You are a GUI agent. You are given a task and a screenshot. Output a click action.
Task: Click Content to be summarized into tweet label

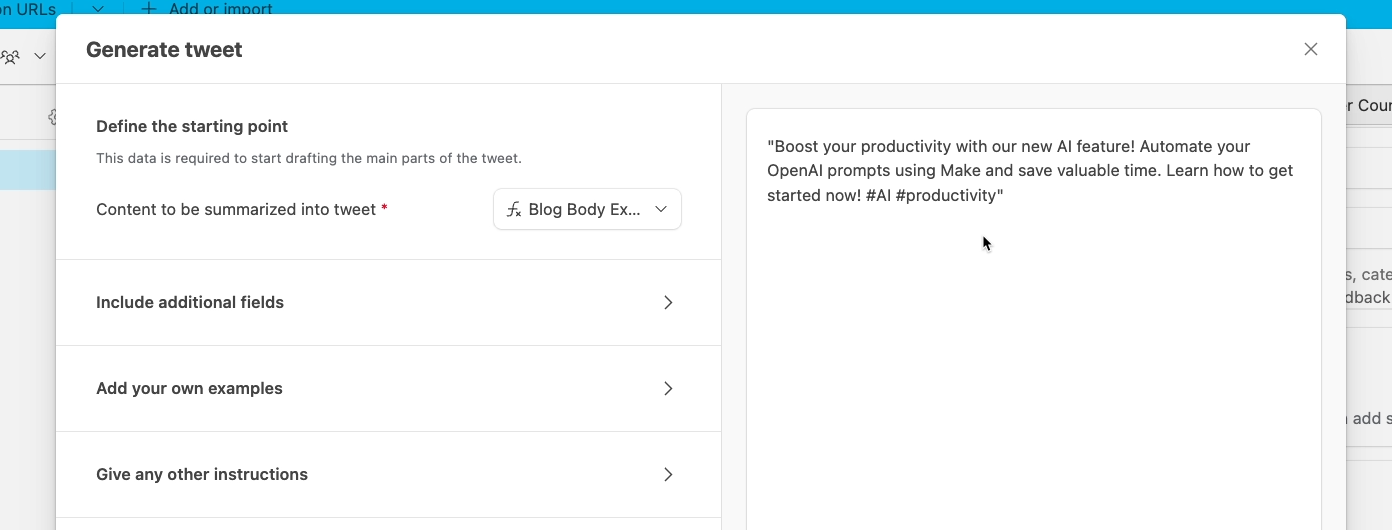point(236,209)
